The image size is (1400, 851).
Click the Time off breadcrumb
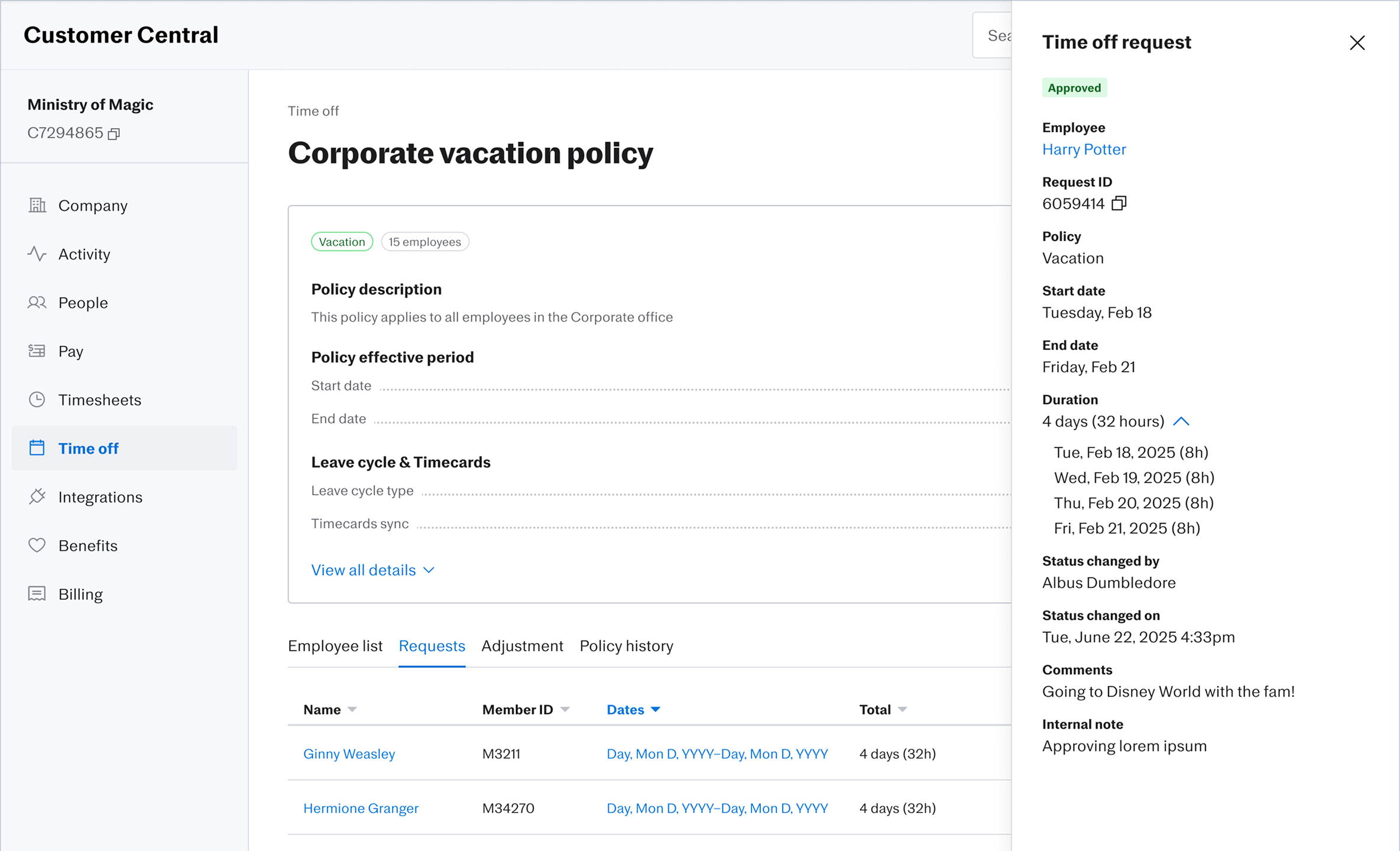[x=313, y=111]
